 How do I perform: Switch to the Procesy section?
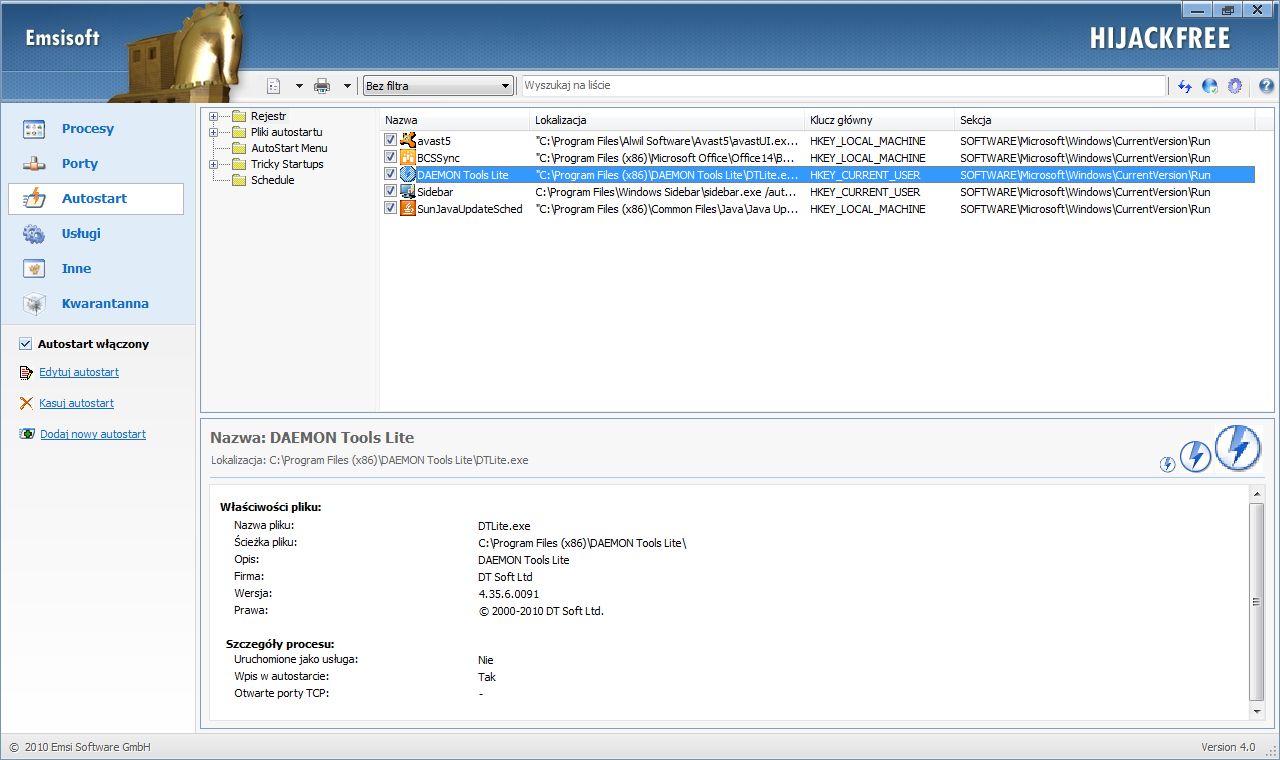click(x=96, y=129)
